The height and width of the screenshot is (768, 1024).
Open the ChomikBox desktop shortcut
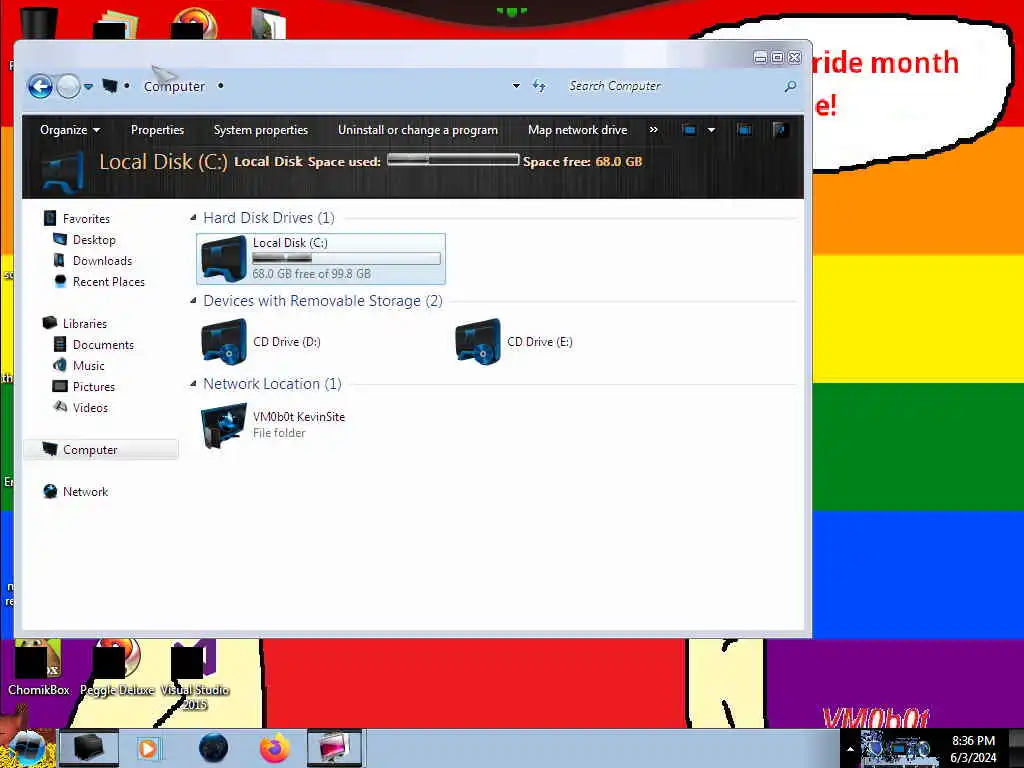(x=38, y=667)
